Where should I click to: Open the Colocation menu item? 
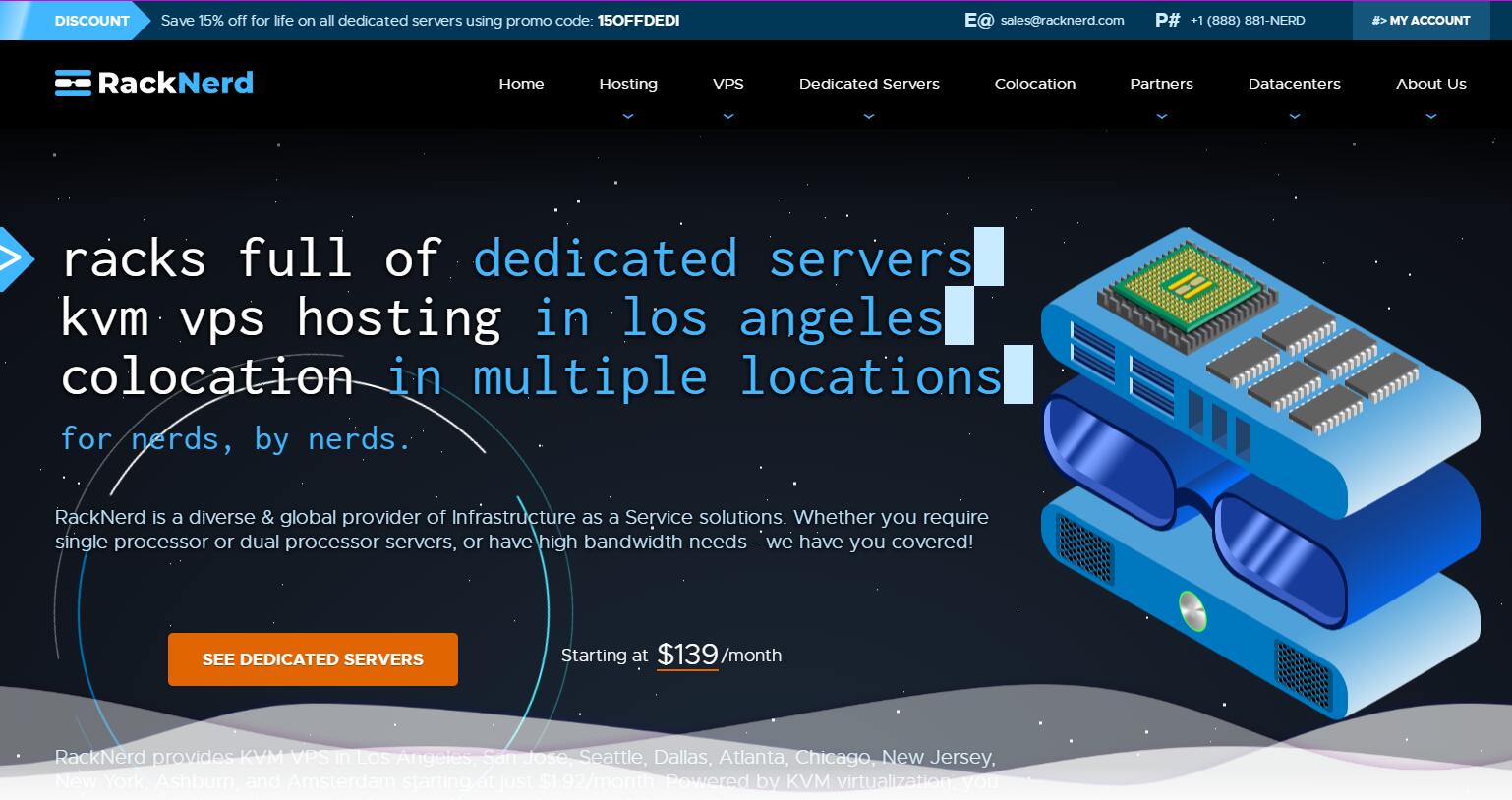click(x=1035, y=85)
